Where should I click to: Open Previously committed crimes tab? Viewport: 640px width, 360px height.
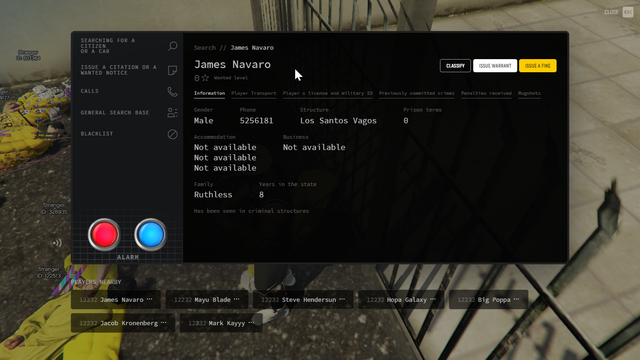[416, 93]
